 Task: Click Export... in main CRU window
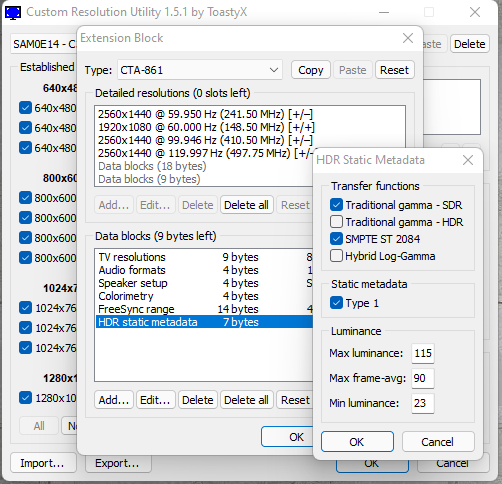(x=118, y=463)
